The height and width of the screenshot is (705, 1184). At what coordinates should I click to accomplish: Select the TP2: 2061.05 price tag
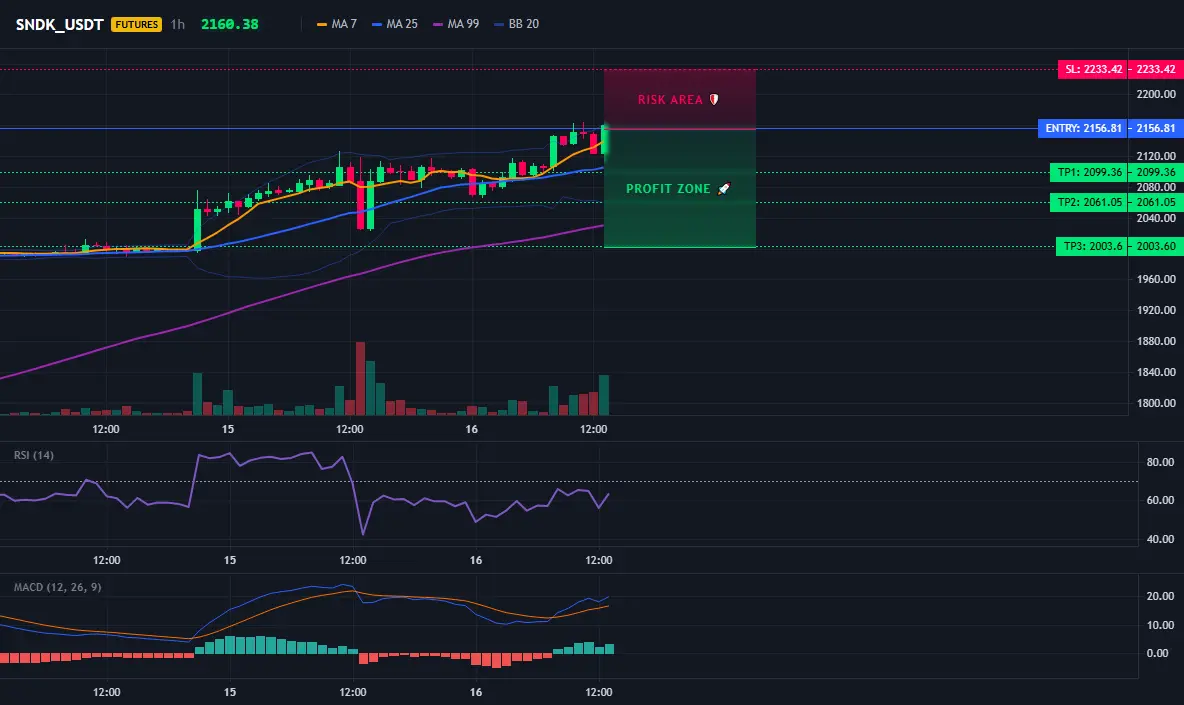[1089, 202]
